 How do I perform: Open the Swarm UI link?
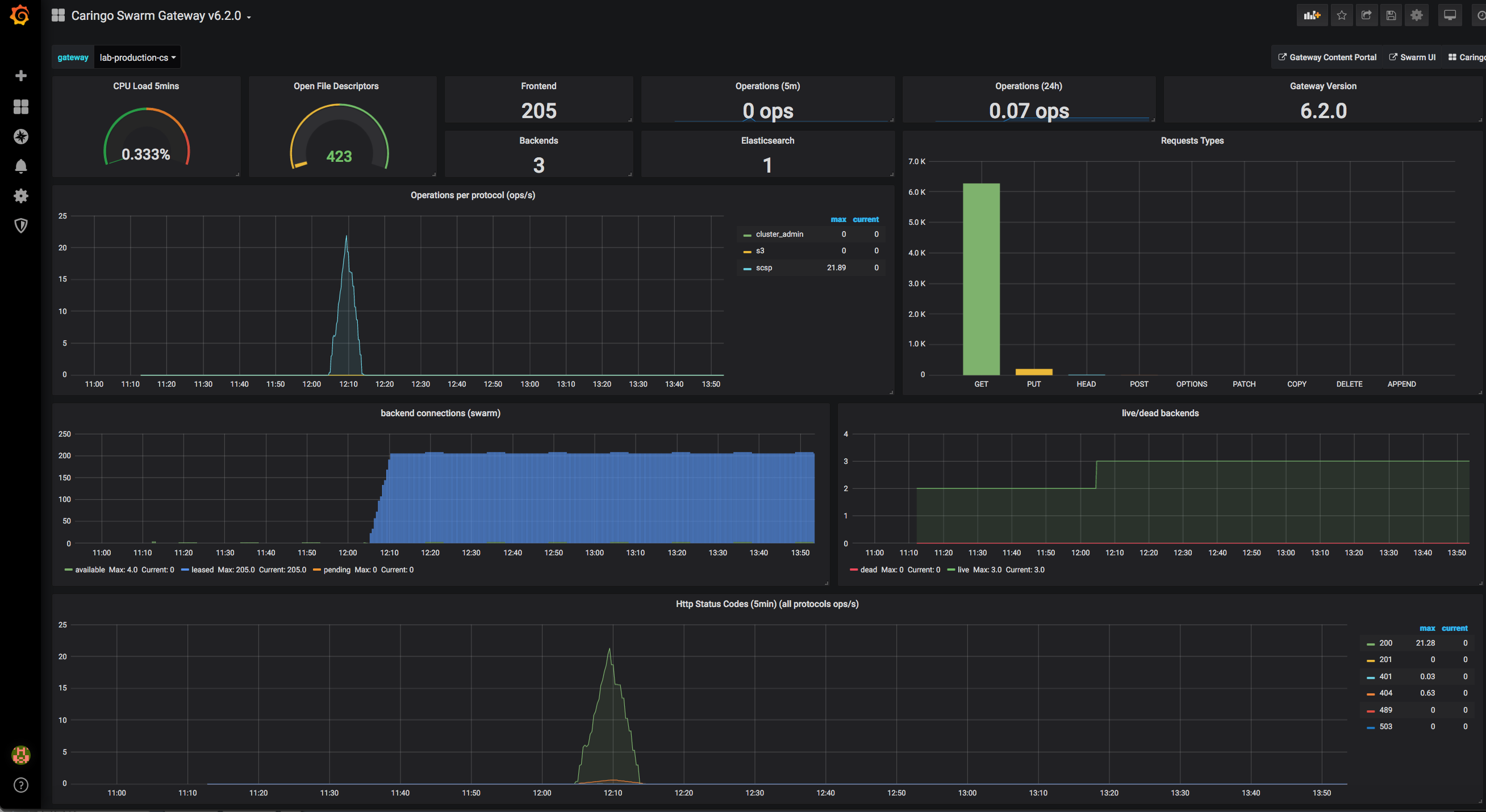[1412, 57]
